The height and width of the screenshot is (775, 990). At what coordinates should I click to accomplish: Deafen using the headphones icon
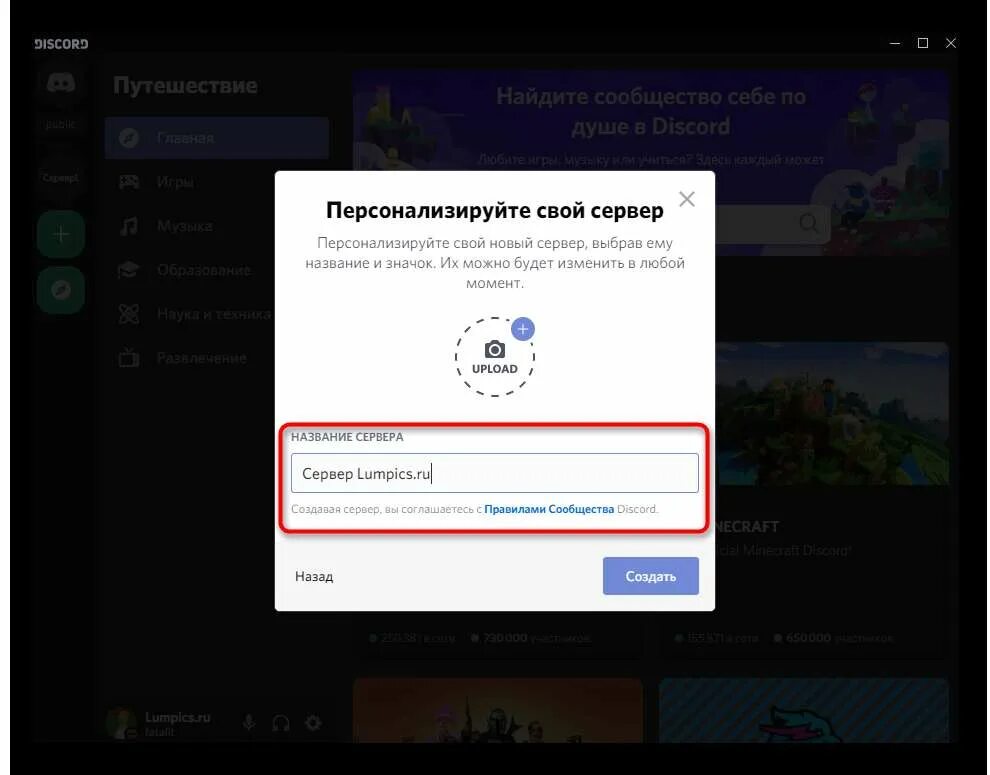tap(281, 723)
